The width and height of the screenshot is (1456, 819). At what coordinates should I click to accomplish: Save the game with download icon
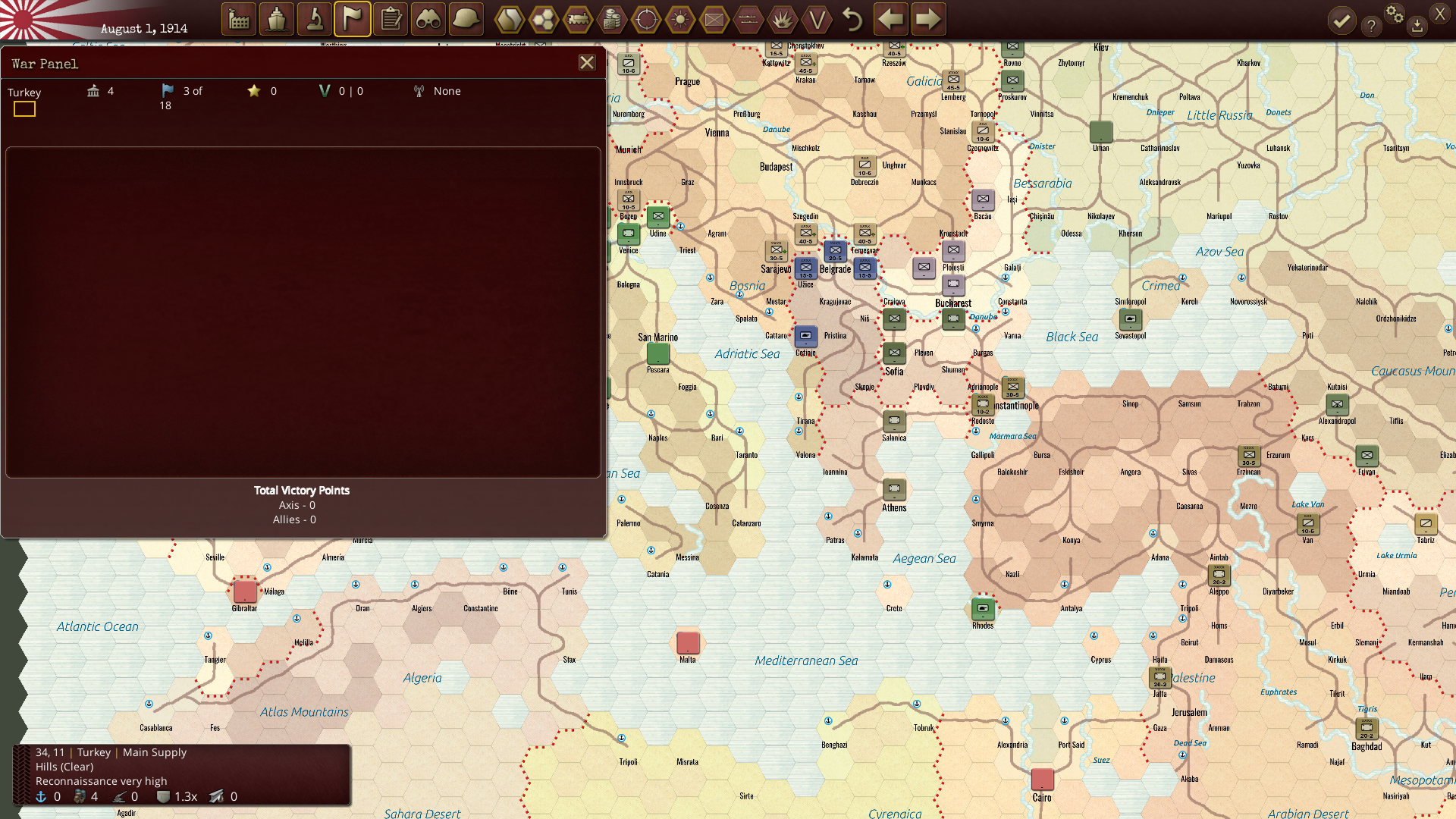tap(1417, 27)
